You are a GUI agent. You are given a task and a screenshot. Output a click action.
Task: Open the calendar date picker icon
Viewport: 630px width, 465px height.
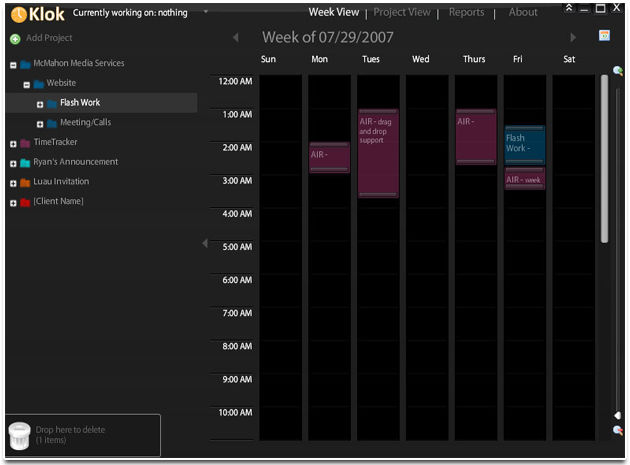point(604,36)
